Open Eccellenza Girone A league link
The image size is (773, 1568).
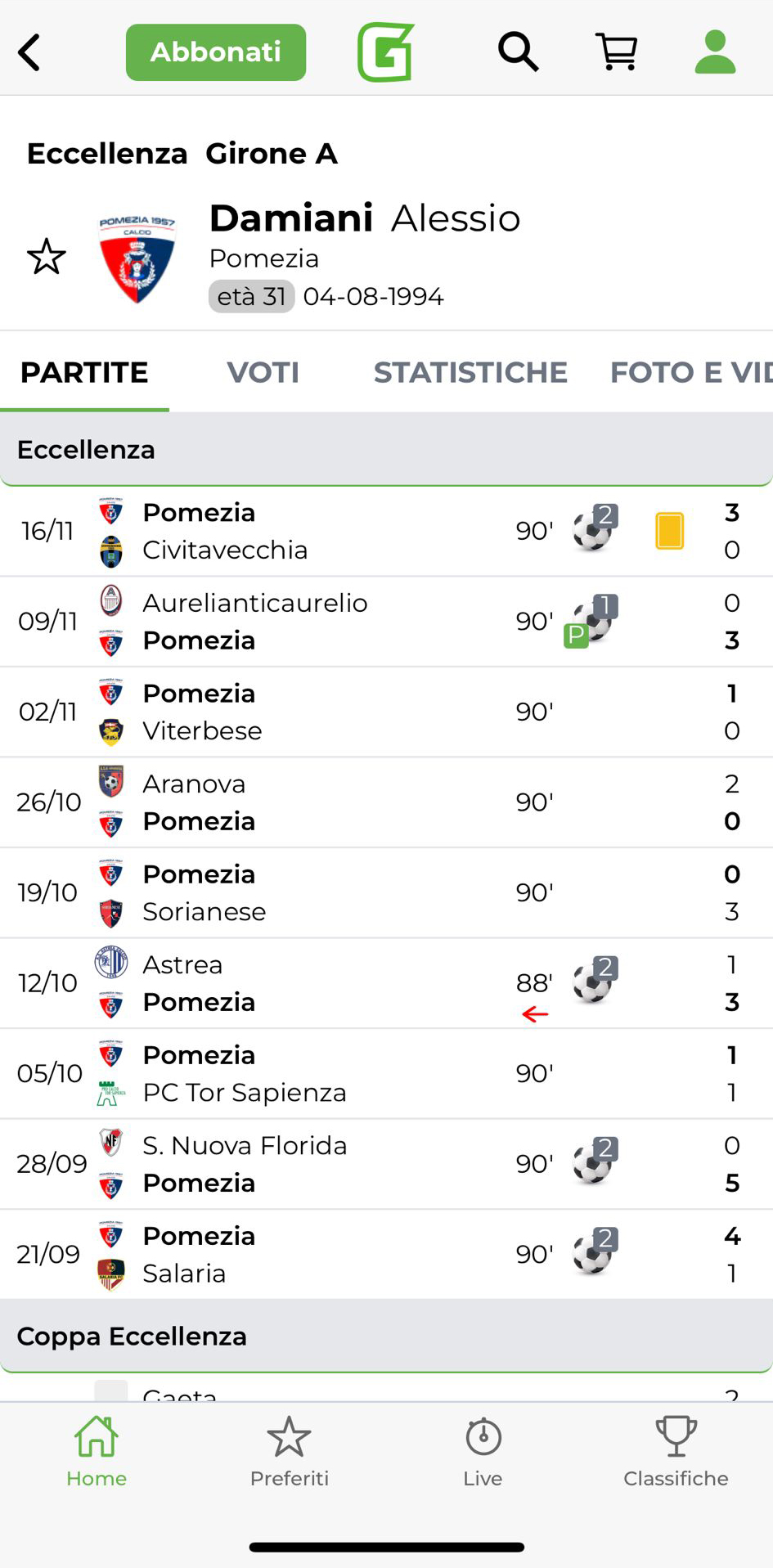pyautogui.click(x=182, y=154)
